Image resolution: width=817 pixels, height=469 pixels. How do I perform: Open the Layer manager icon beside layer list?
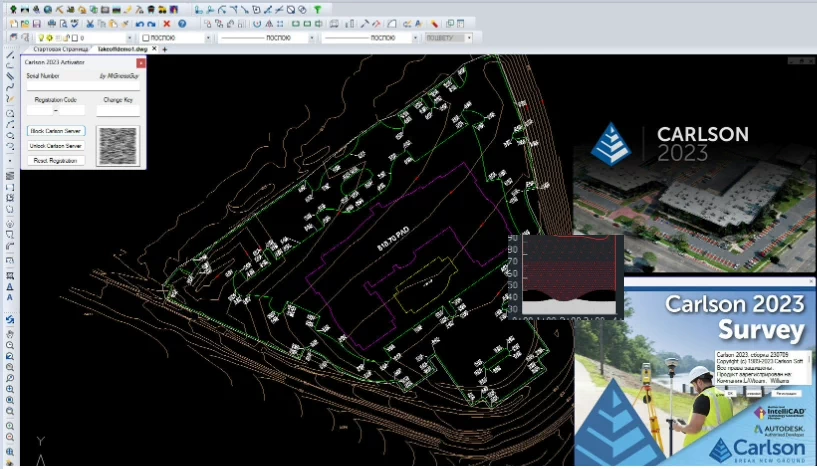(x=14, y=38)
